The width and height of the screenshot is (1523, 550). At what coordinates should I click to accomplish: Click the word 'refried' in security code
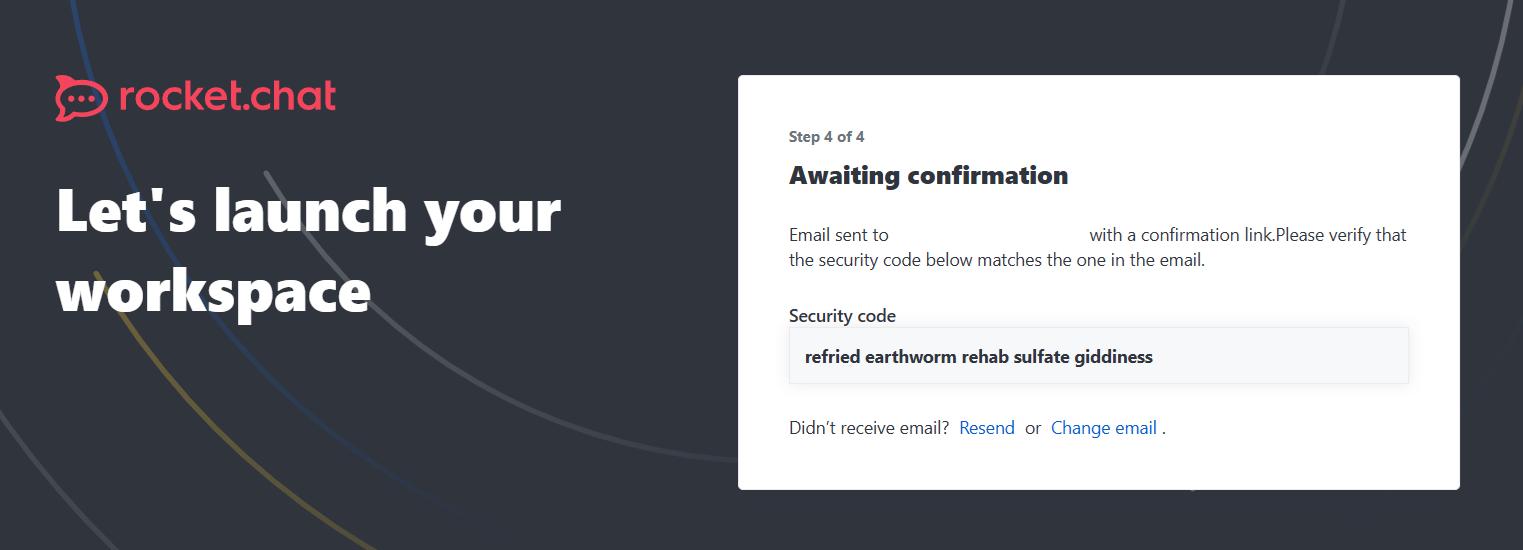pos(832,356)
